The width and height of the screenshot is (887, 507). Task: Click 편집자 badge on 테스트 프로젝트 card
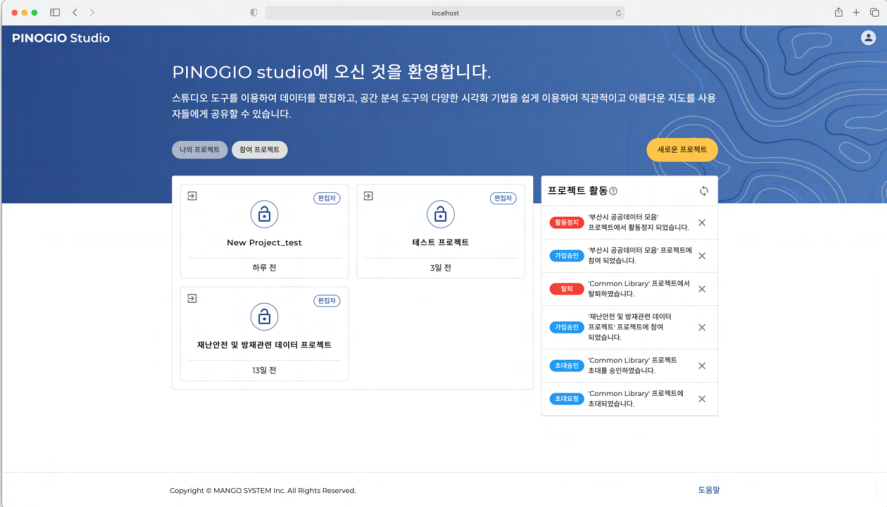(x=502, y=198)
